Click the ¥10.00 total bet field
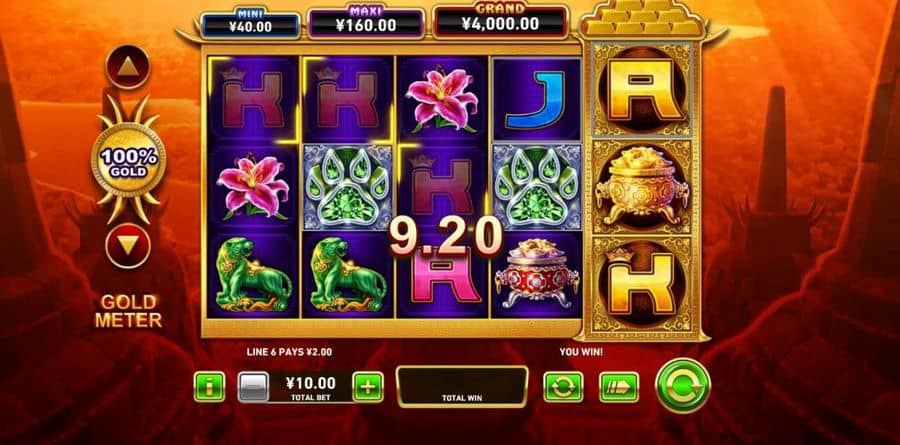Image resolution: width=900 pixels, height=445 pixels. tap(311, 386)
